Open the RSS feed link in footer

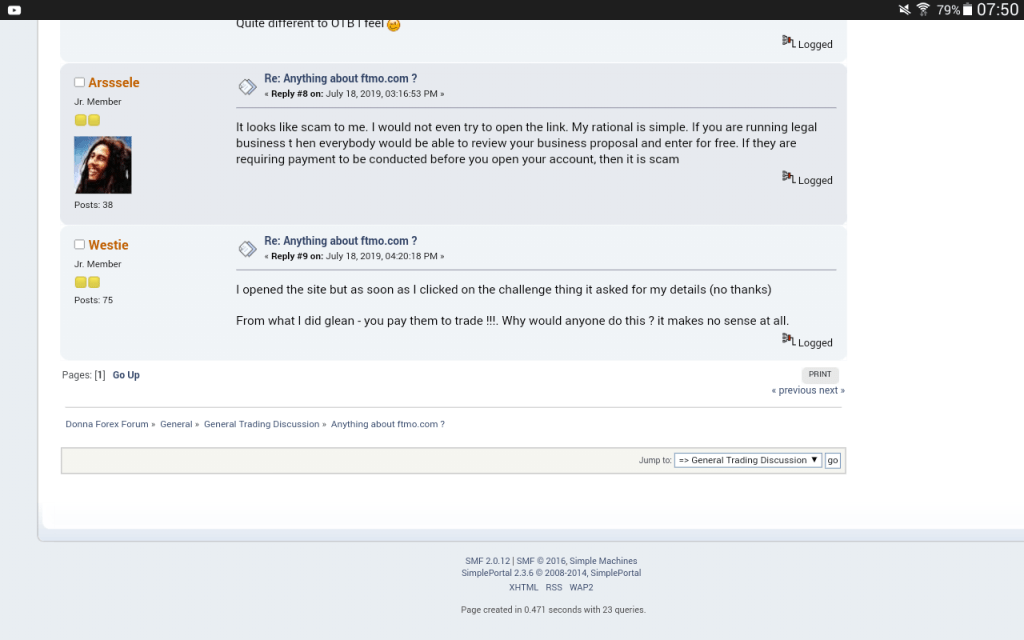click(553, 587)
